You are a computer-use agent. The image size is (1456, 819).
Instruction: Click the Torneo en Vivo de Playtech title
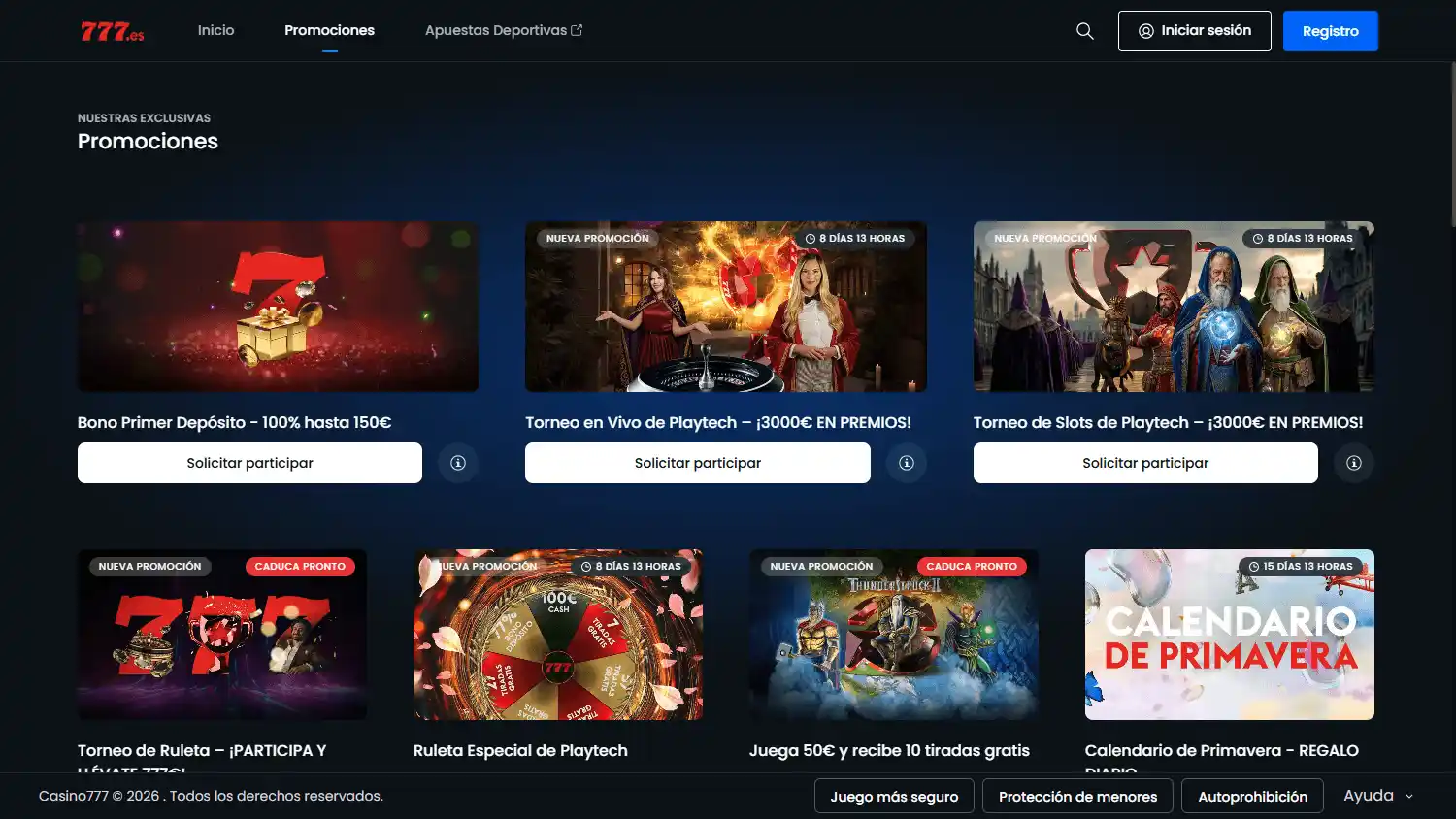pos(718,422)
